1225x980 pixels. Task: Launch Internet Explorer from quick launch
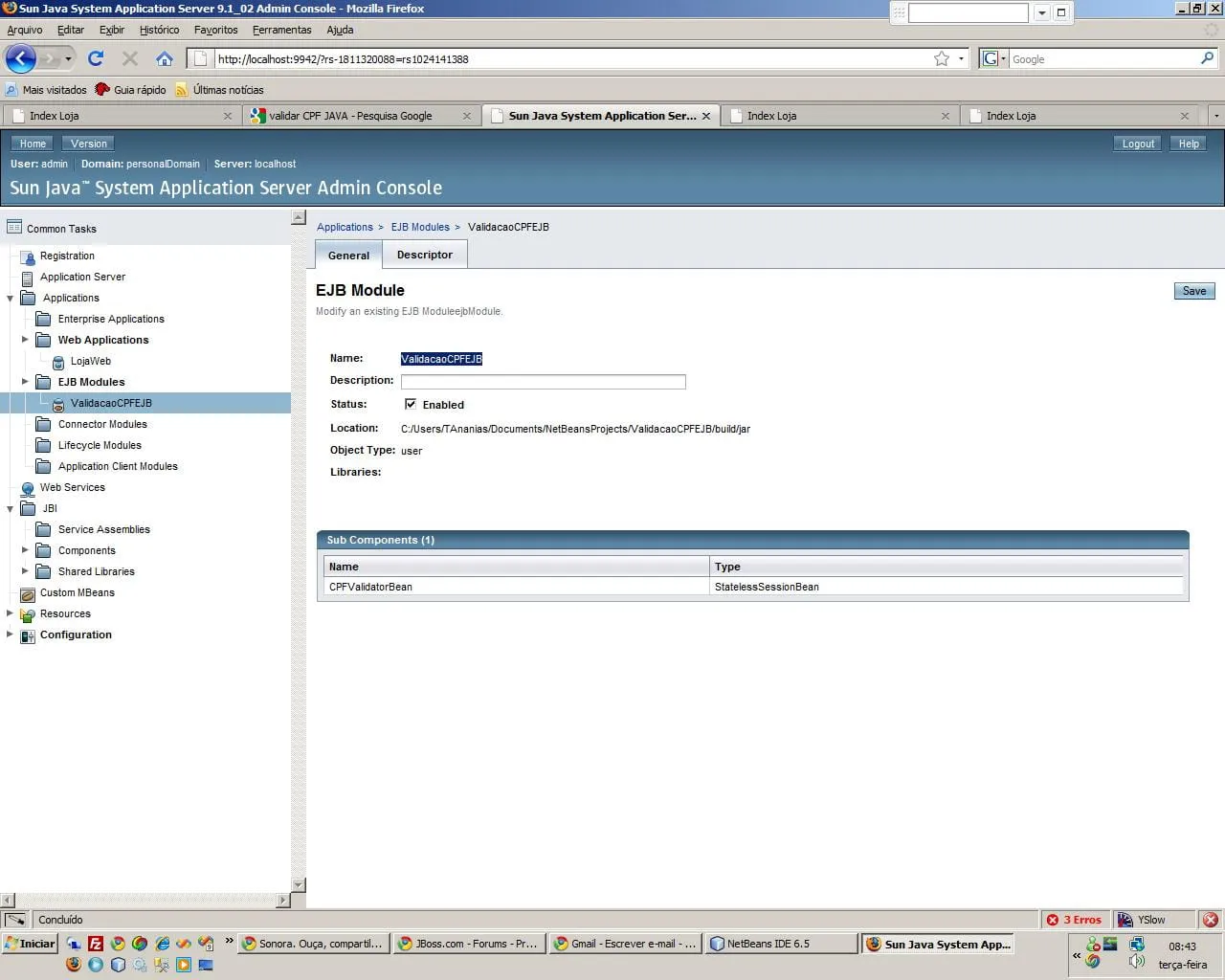coord(162,944)
